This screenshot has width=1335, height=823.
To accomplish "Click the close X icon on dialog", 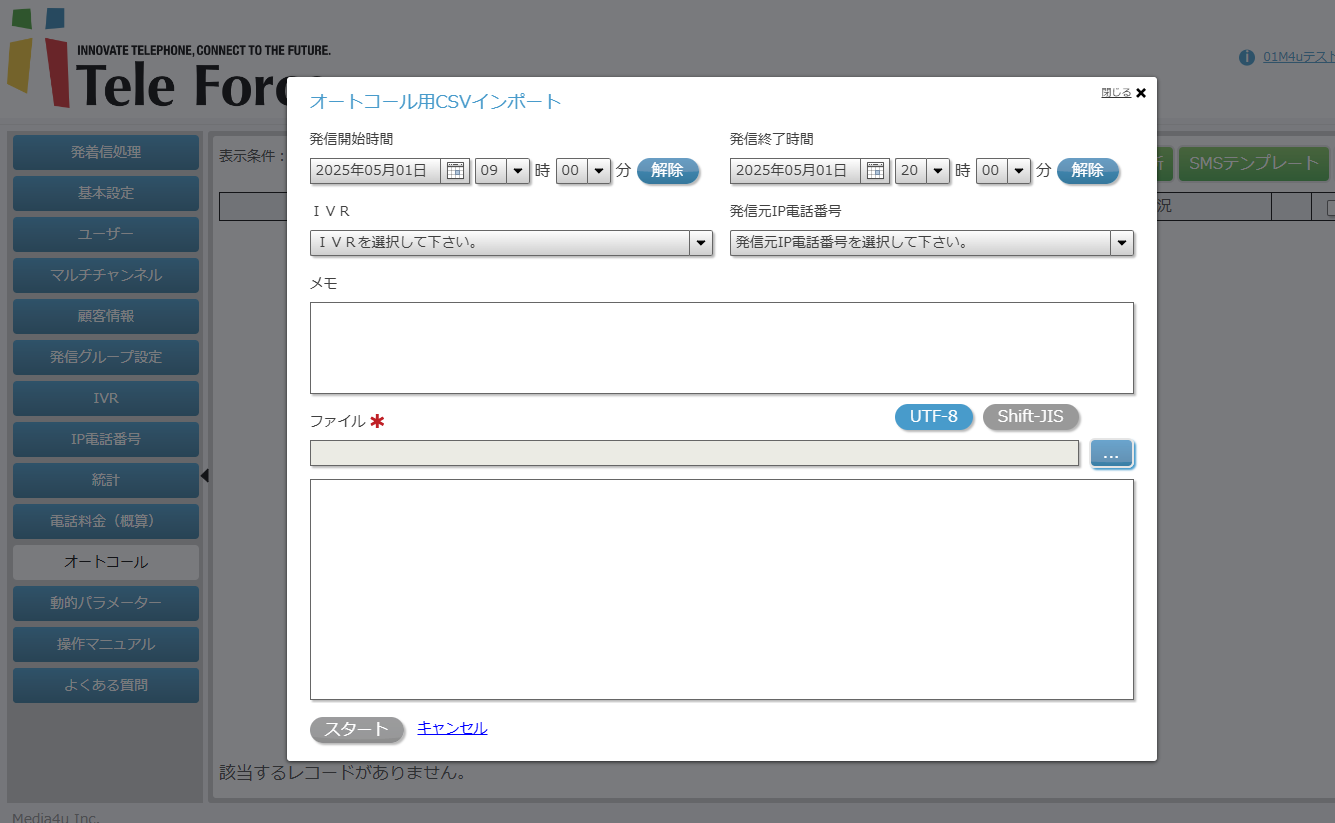I will coord(1141,93).
